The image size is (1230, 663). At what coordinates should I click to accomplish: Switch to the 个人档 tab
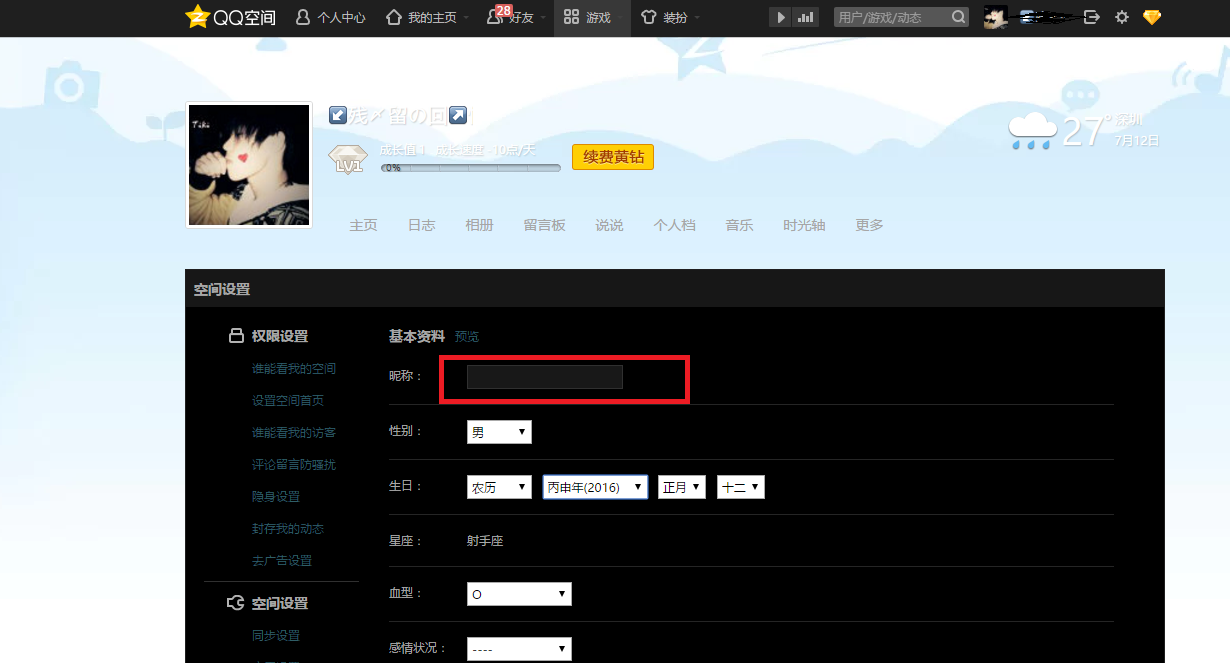click(x=674, y=225)
